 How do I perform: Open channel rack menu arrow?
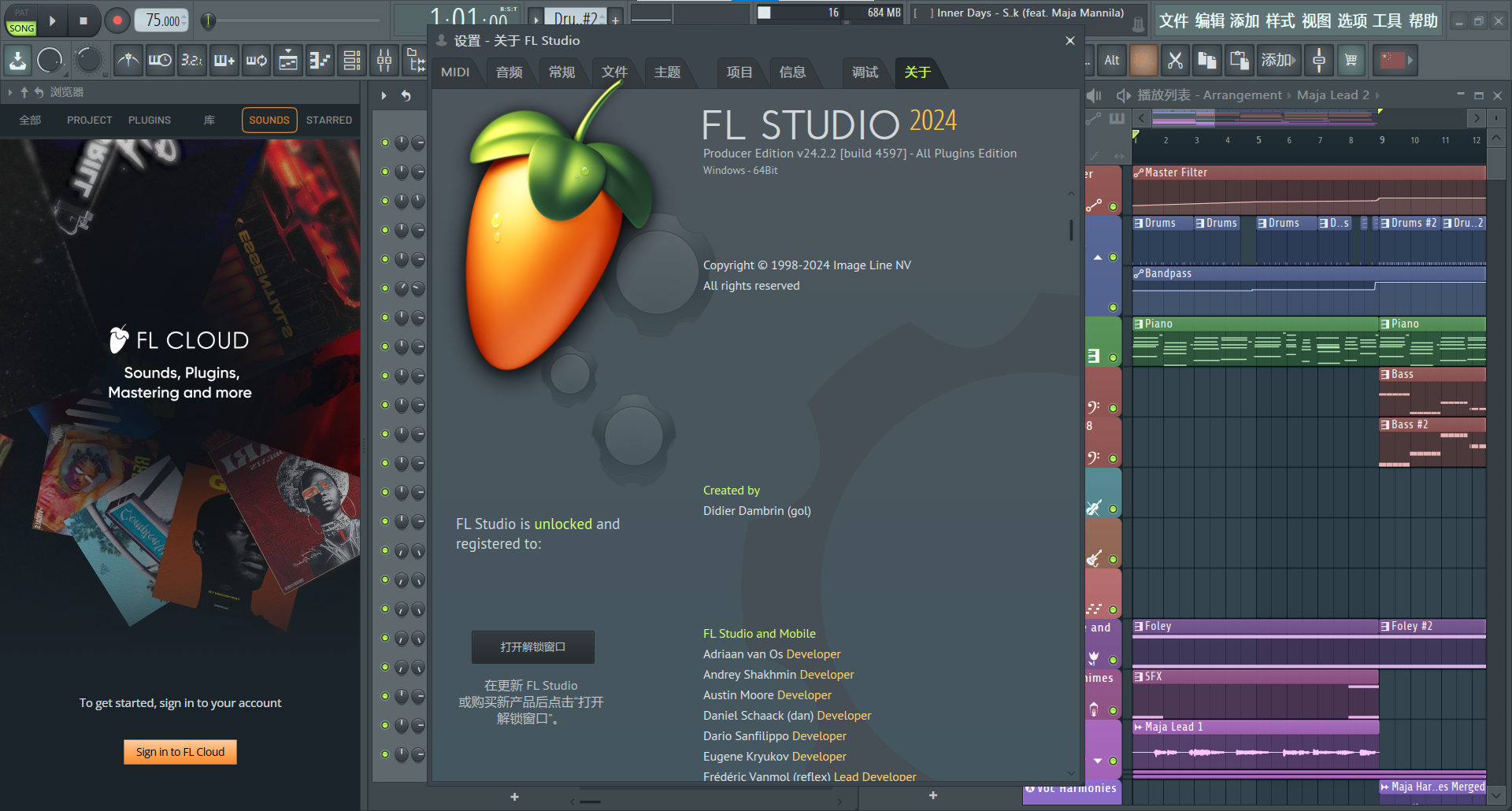tap(384, 96)
